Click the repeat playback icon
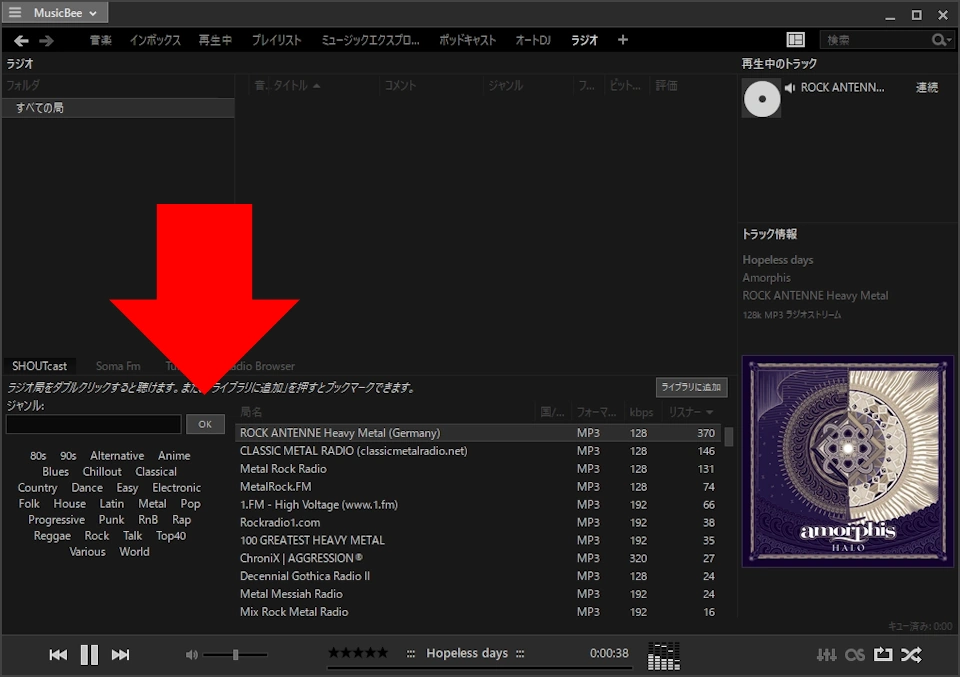The width and height of the screenshot is (960, 677). [883, 654]
